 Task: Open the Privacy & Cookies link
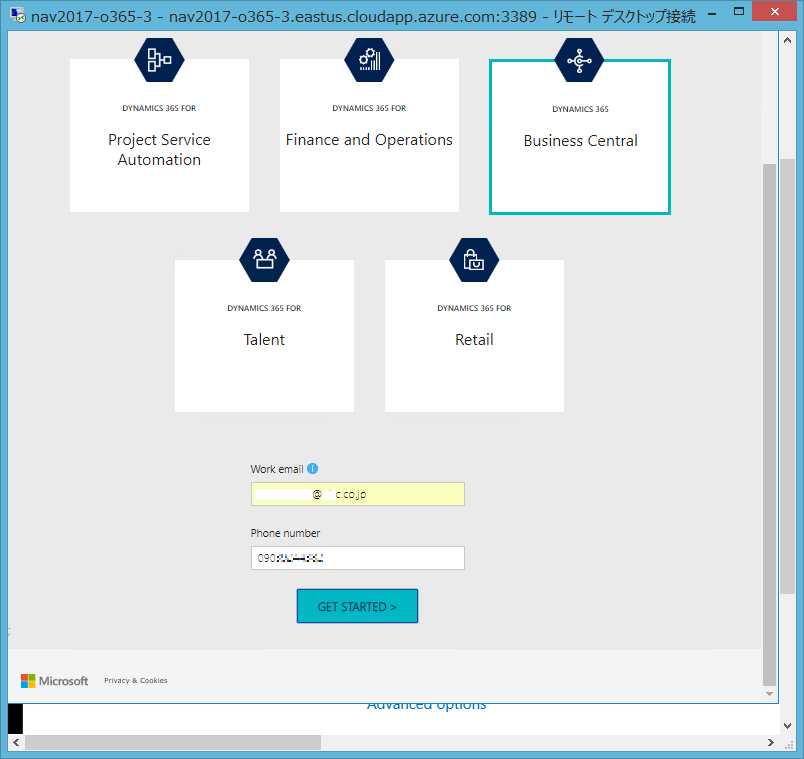tap(136, 681)
